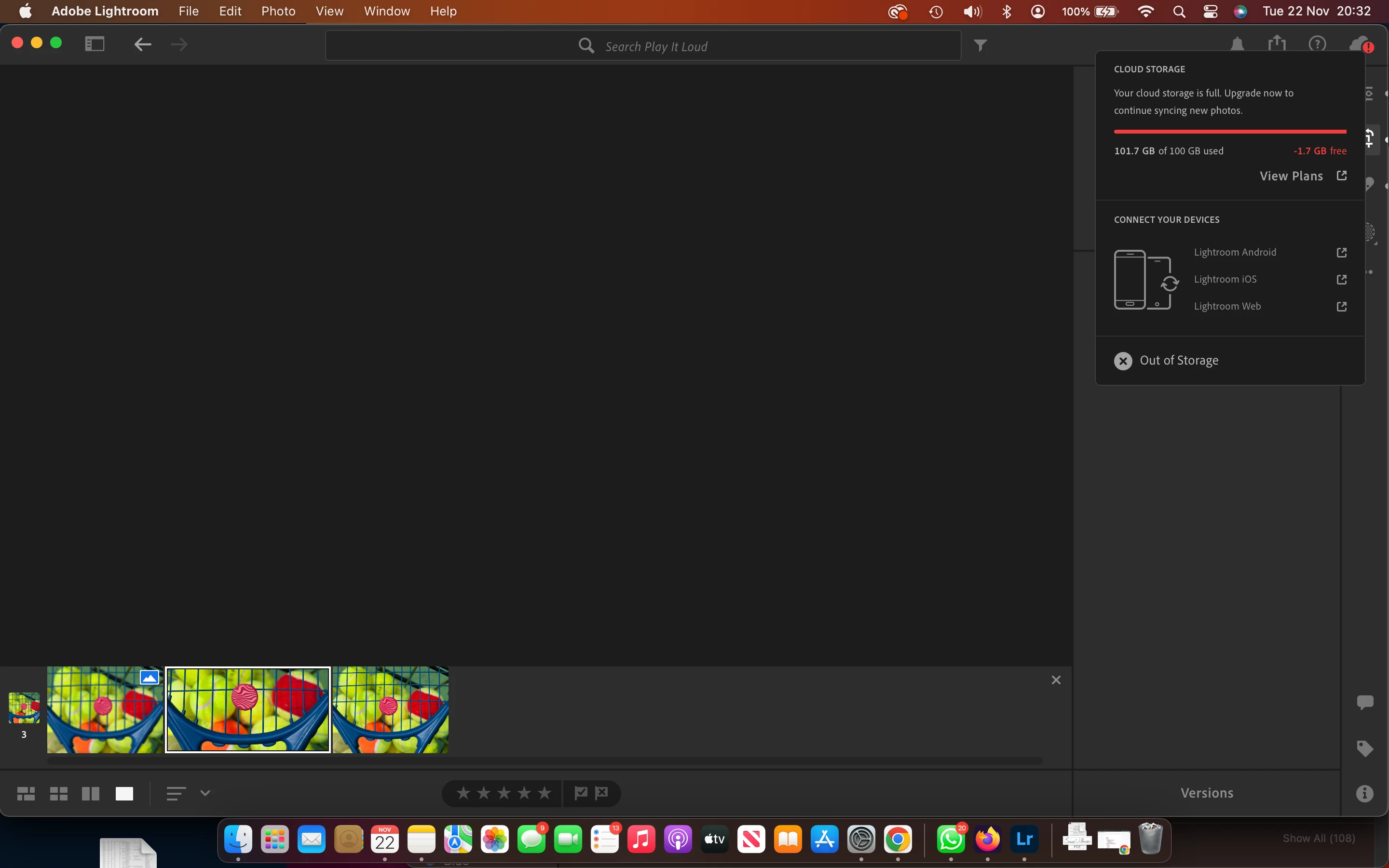Viewport: 1389px width, 868px height.
Task: Open the Photo menu
Action: (x=278, y=11)
